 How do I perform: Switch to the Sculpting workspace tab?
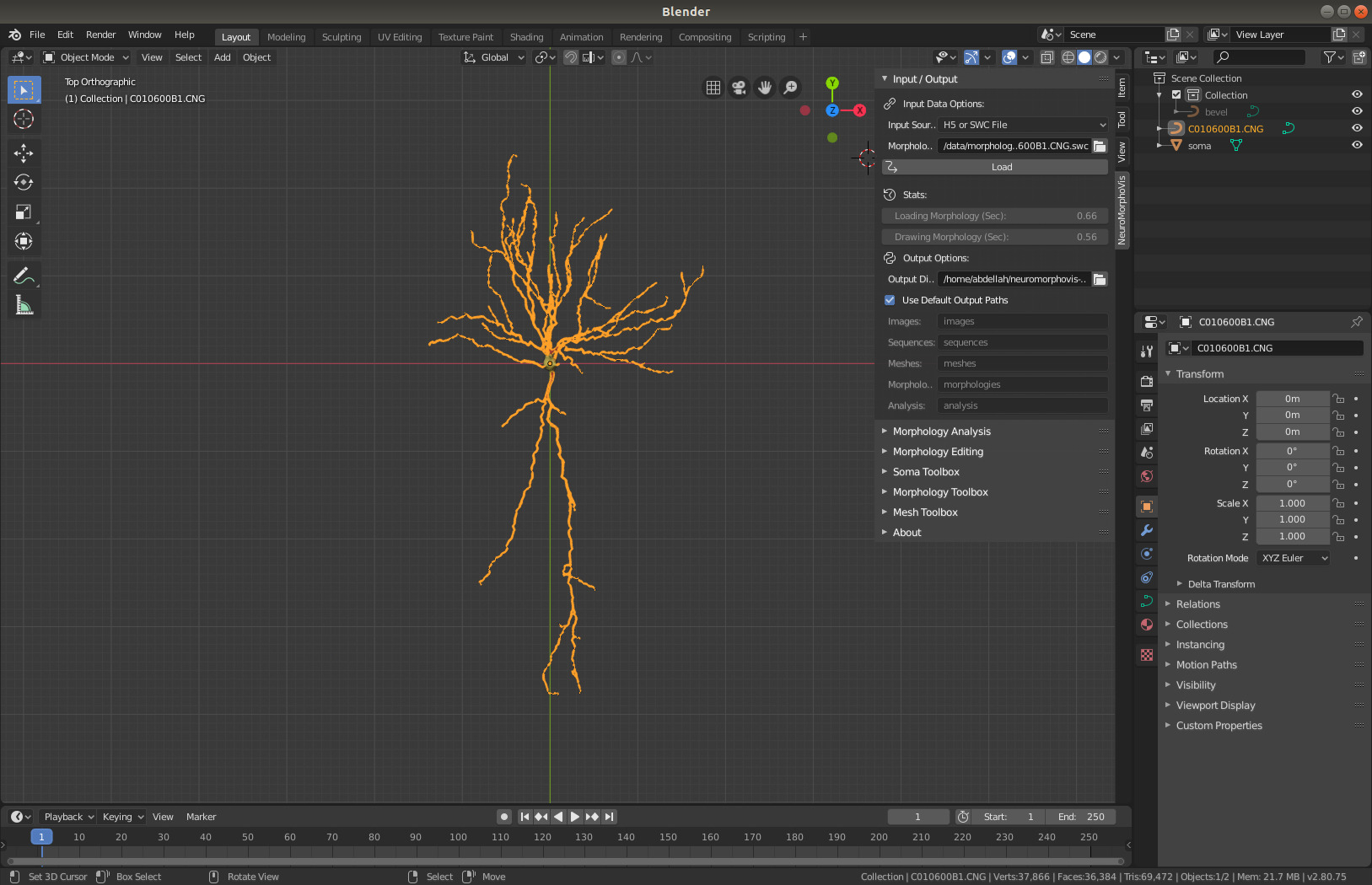(341, 37)
